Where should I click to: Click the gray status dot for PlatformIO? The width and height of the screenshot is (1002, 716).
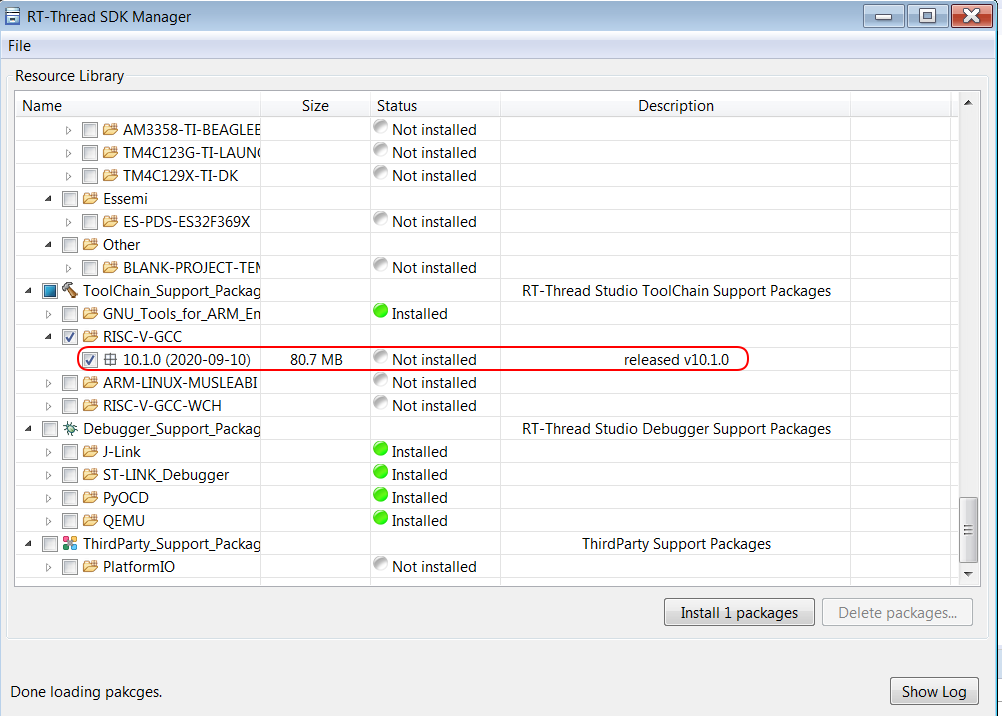click(380, 564)
